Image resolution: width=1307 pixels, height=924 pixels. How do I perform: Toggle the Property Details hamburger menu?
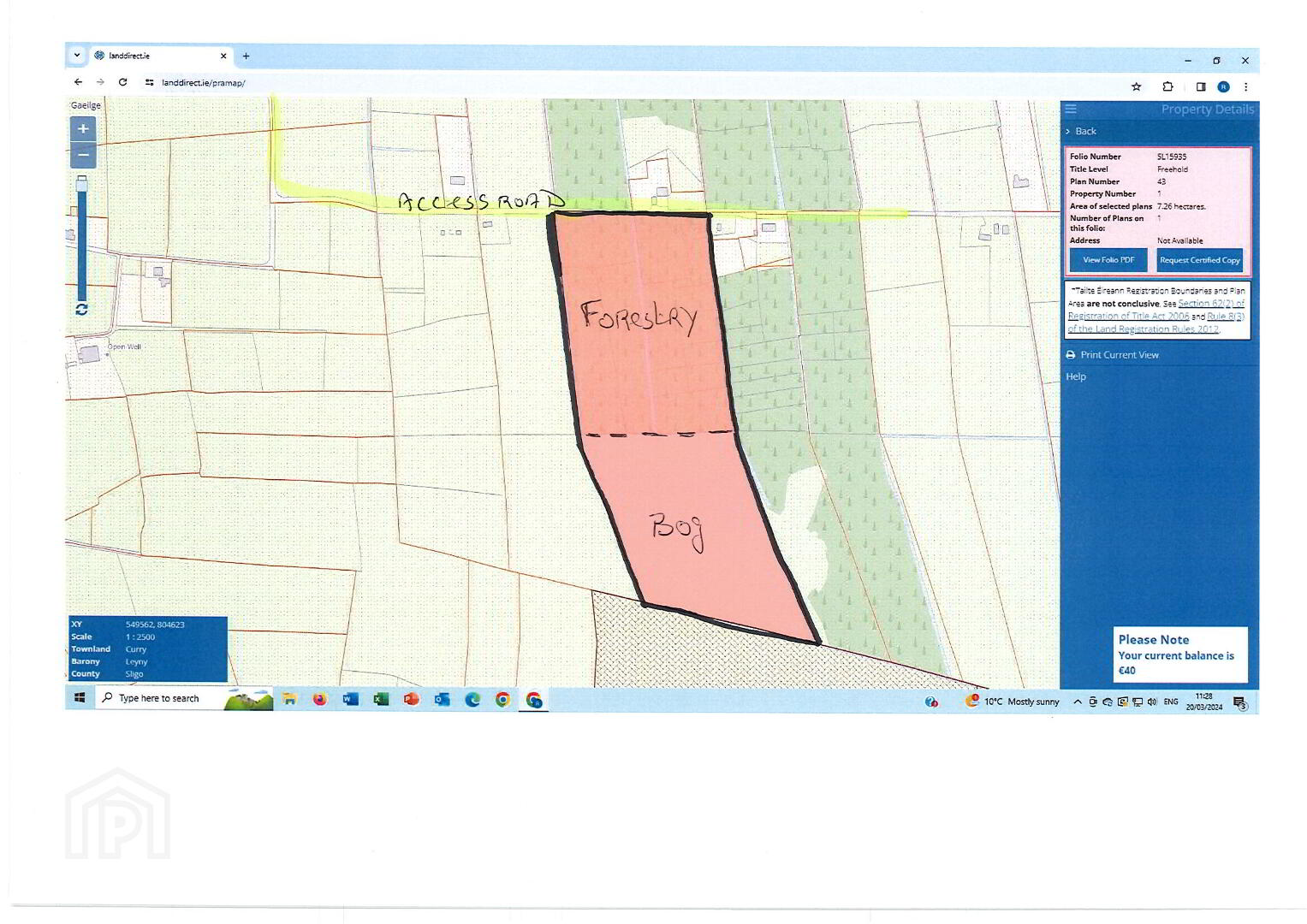(1071, 110)
